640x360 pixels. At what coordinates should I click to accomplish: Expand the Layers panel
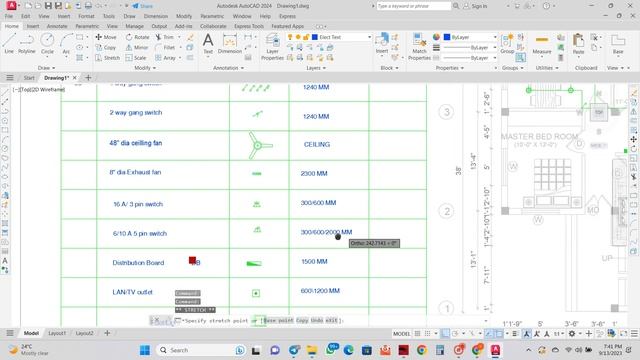click(316, 68)
